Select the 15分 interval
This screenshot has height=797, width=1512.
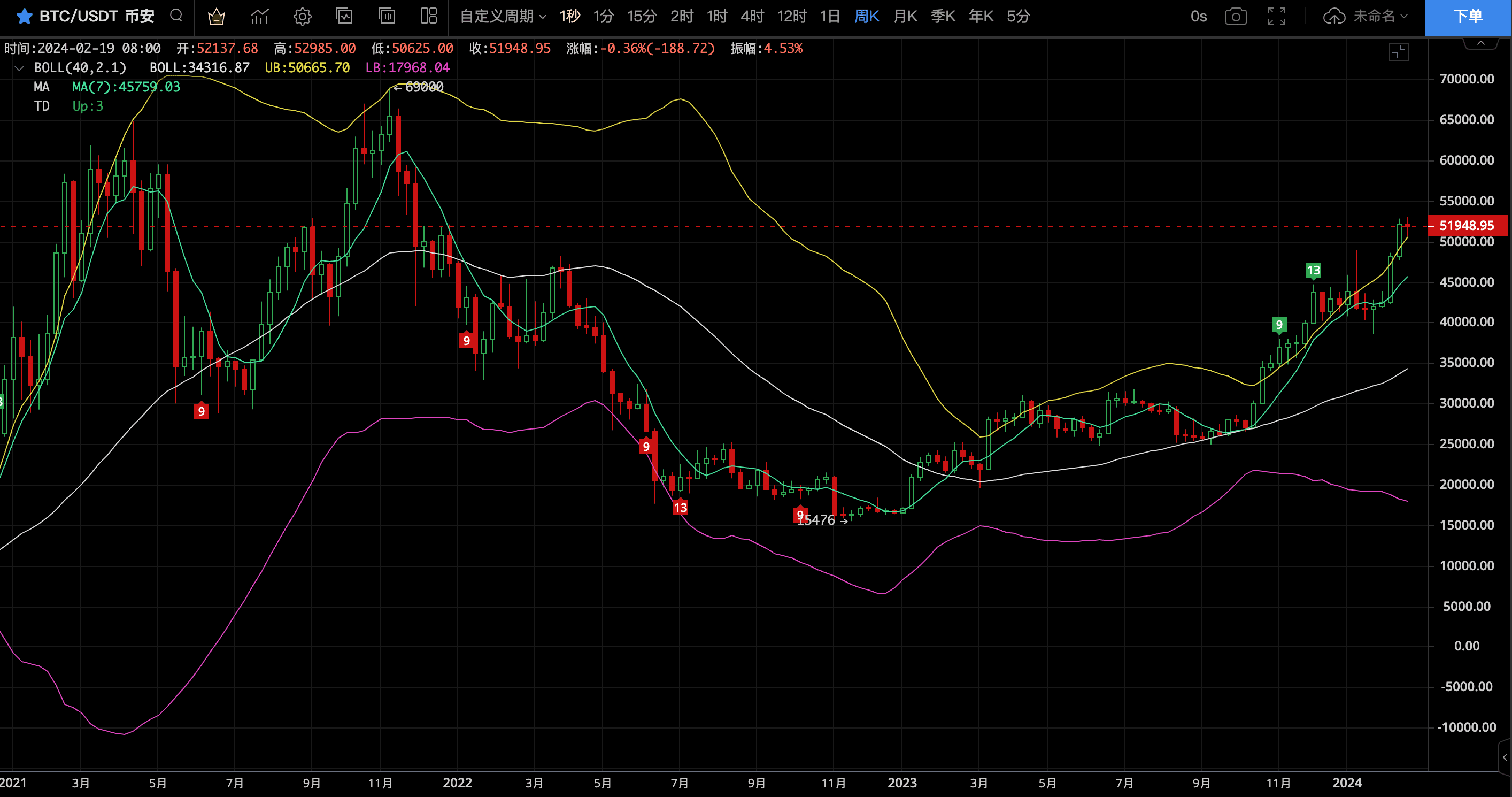pos(642,17)
